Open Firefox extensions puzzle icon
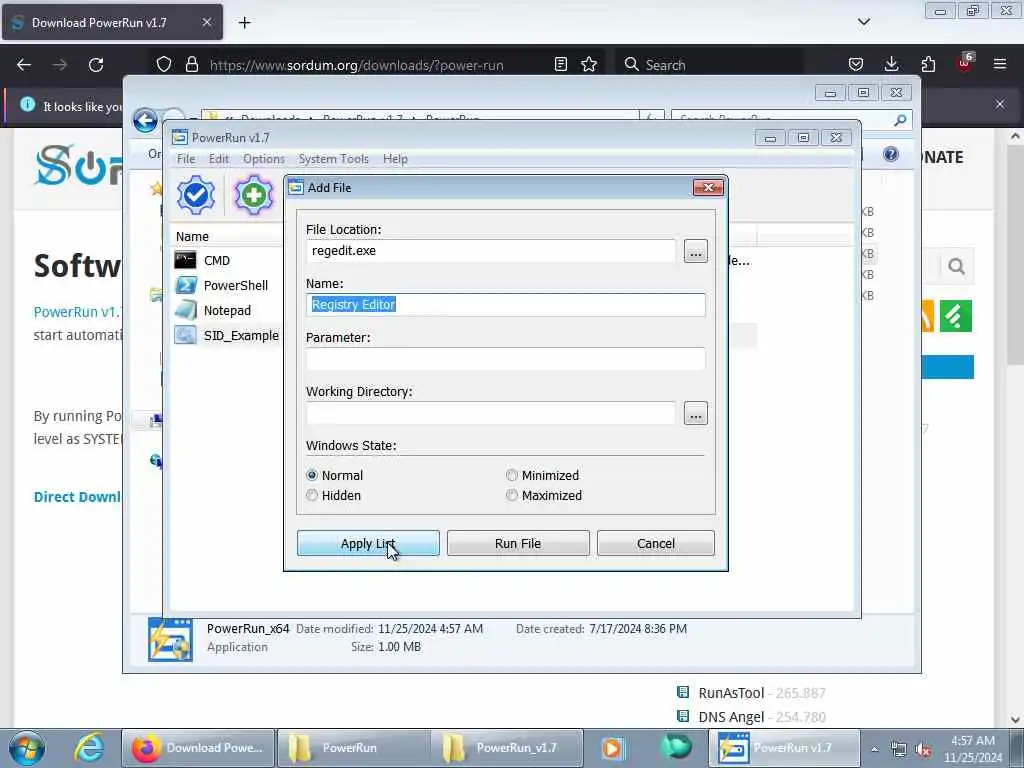Image resolution: width=1024 pixels, height=768 pixels. point(928,65)
